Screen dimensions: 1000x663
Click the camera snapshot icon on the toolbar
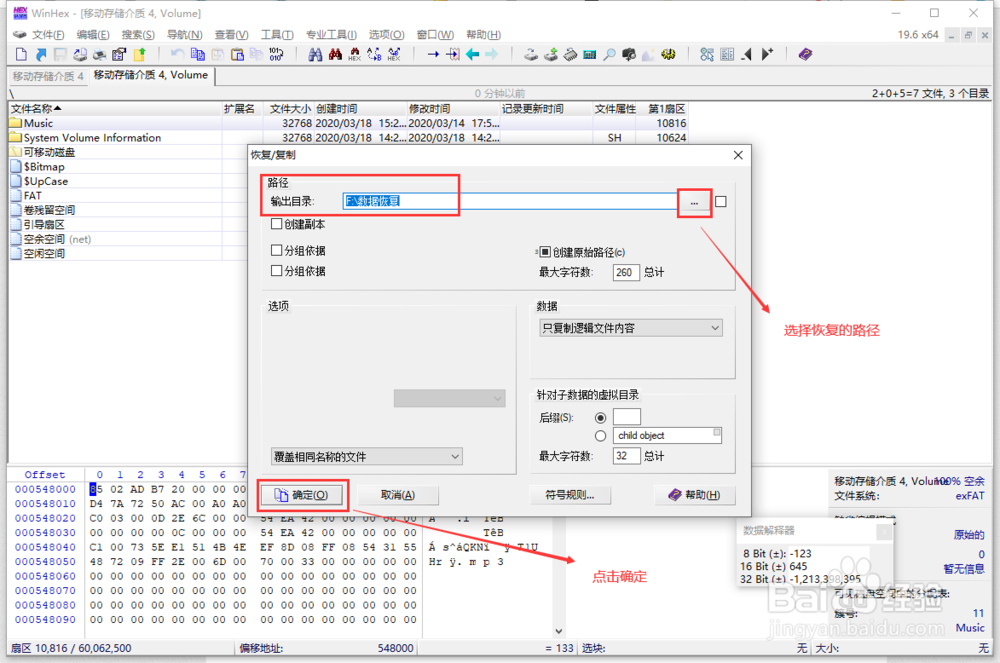click(628, 54)
